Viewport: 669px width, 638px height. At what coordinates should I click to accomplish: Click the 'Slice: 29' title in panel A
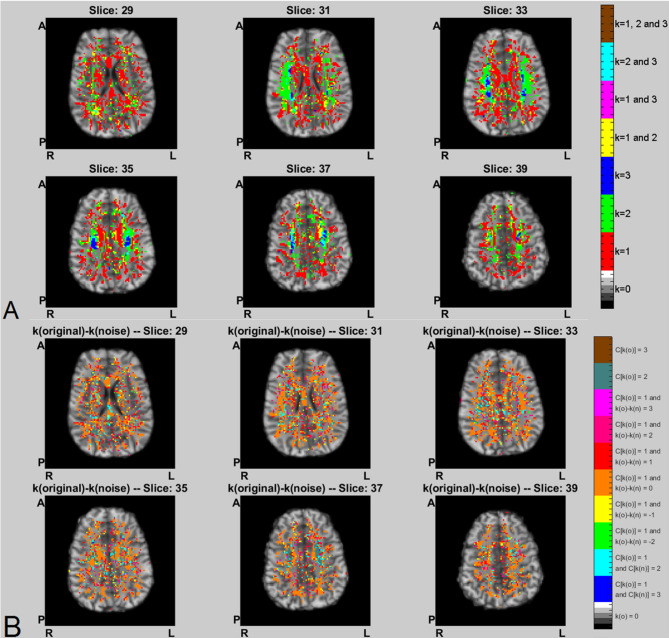click(x=111, y=10)
